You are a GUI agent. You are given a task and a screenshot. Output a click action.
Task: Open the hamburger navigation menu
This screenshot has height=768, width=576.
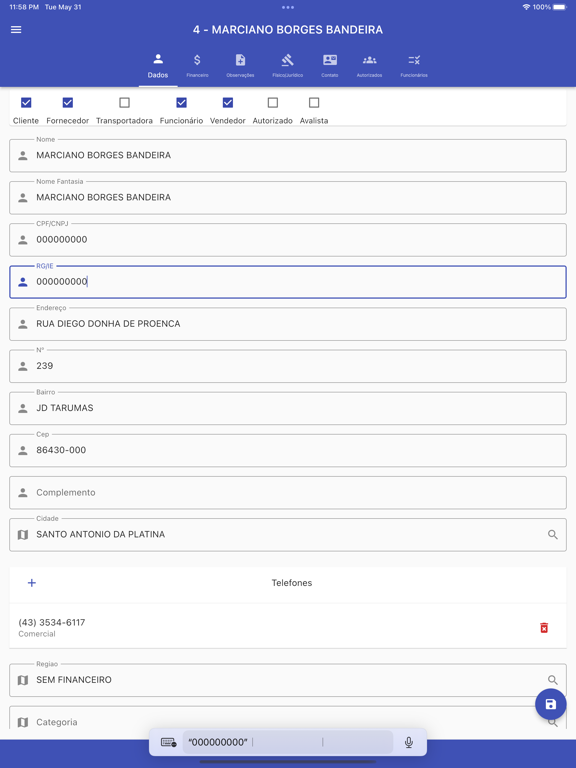point(16,29)
